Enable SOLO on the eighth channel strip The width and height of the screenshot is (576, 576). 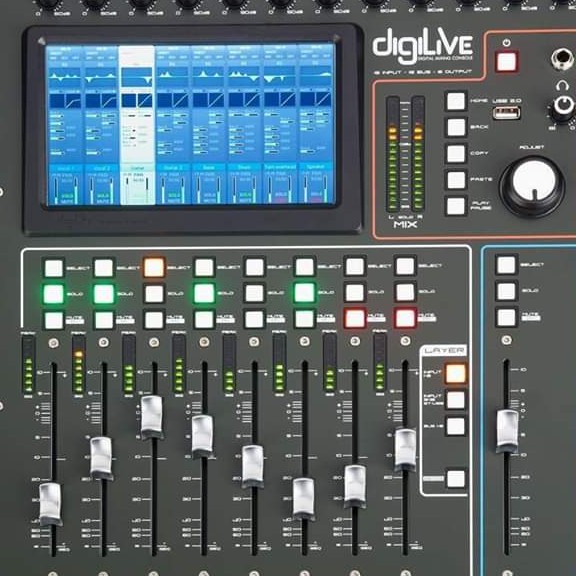tap(405, 292)
